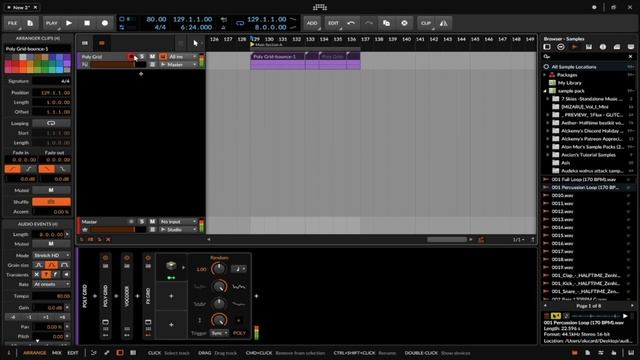The width and height of the screenshot is (640, 360).
Task: Collapse the sample pack folder
Action: tap(545, 91)
